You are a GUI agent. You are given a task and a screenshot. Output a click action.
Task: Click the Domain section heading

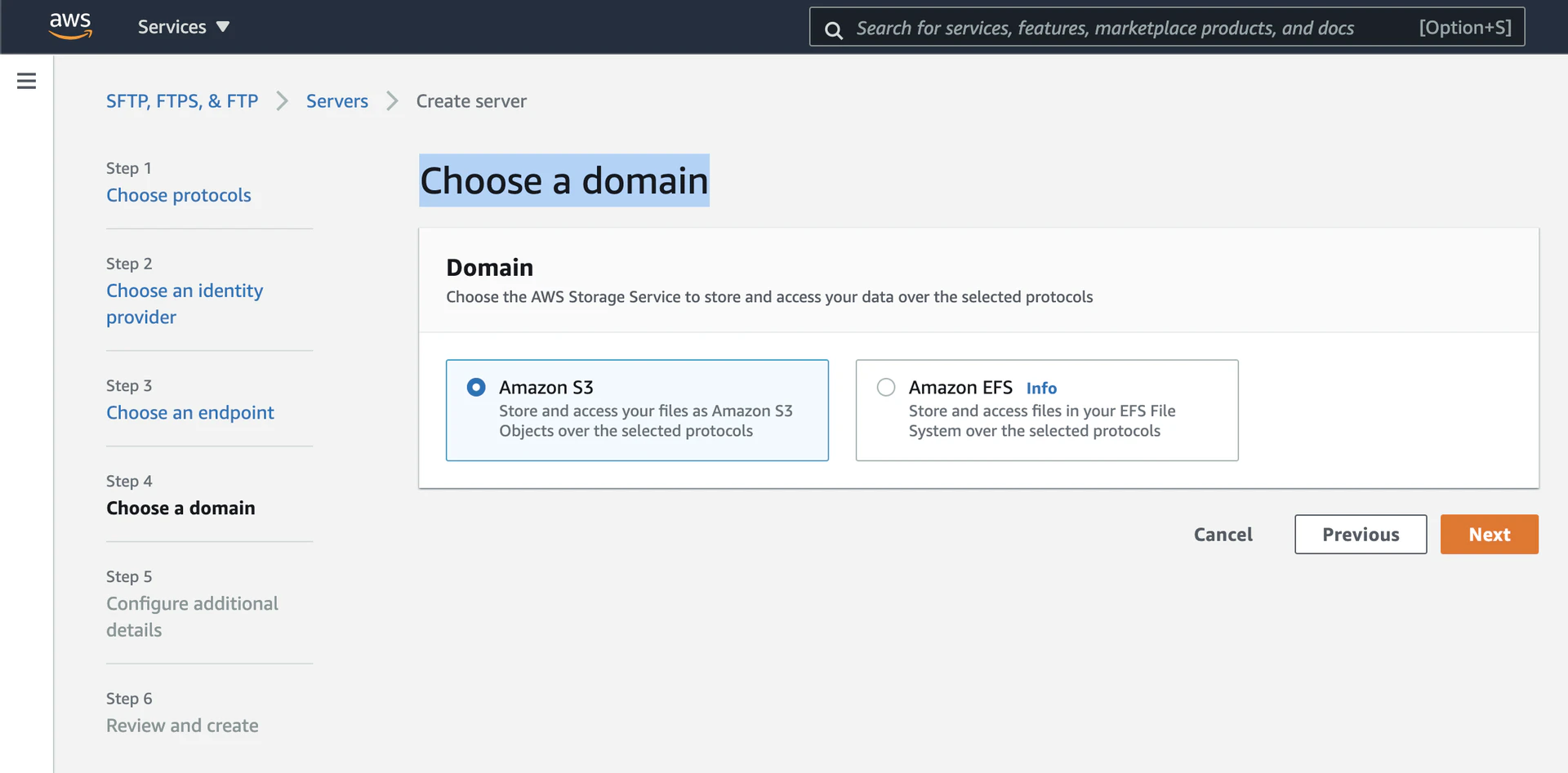[x=490, y=267]
